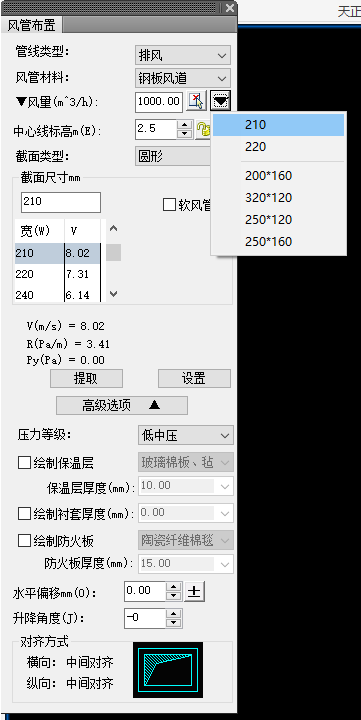
Task: Open the 保温层厚度 dropdown showing 10.00
Action: tap(186, 486)
